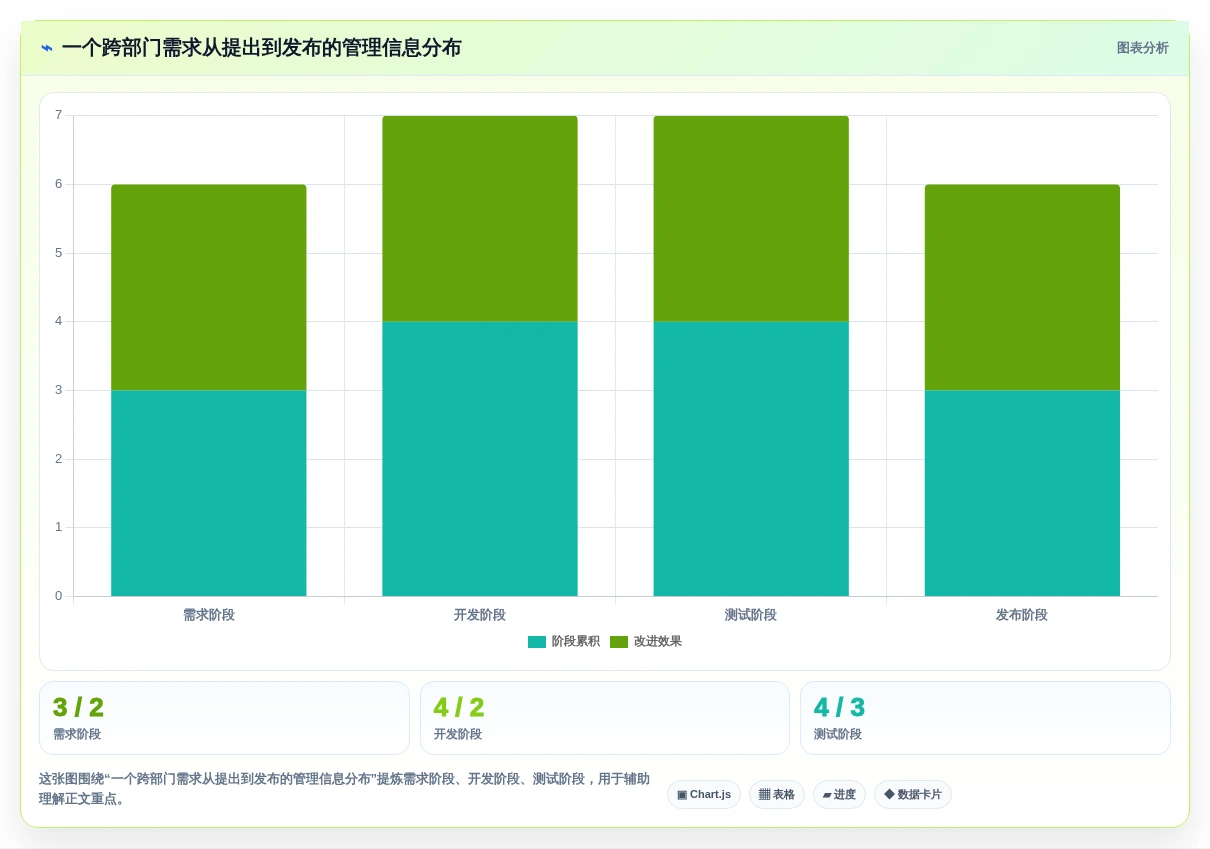
Task: Click the teal bar segment for 测试阶段
Action: [751, 459]
